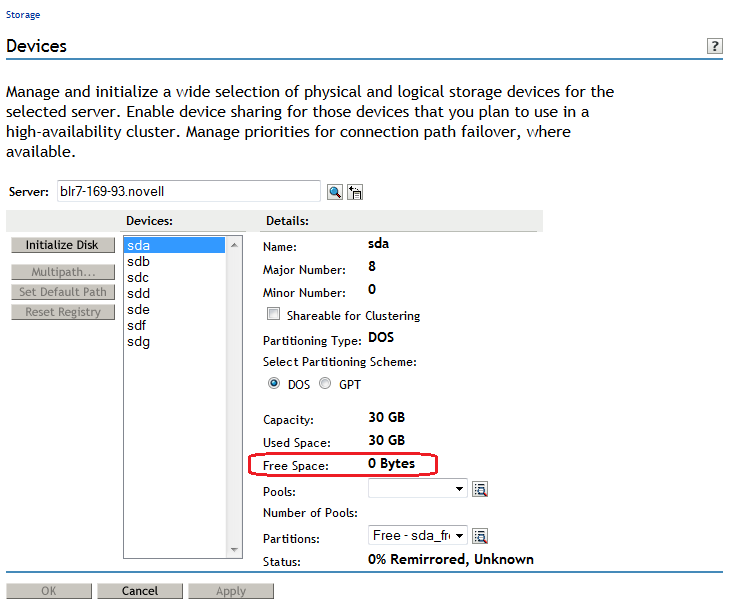Click the Pools details icon
730x603 pixels.
(479, 490)
